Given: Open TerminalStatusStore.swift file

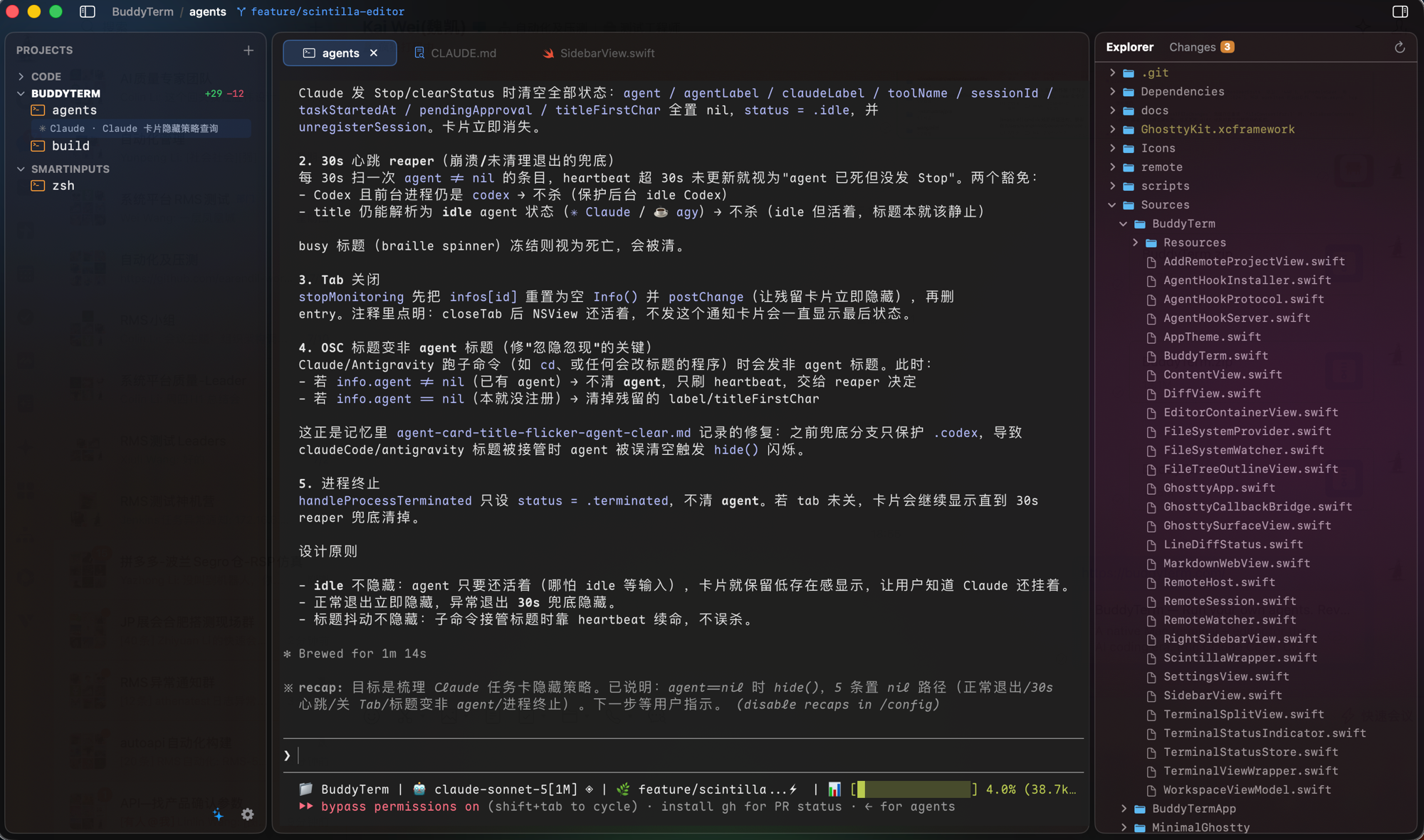Looking at the screenshot, I should tap(1250, 752).
